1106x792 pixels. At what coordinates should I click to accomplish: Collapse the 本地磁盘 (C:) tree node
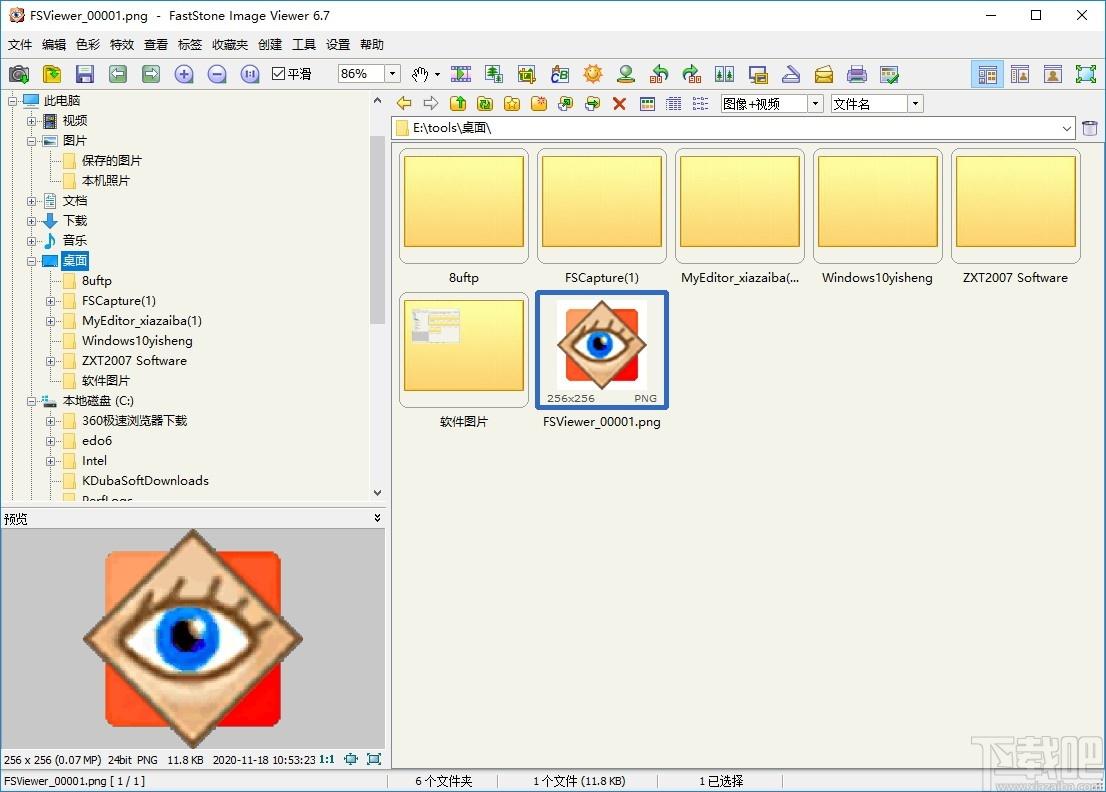(x=31, y=401)
